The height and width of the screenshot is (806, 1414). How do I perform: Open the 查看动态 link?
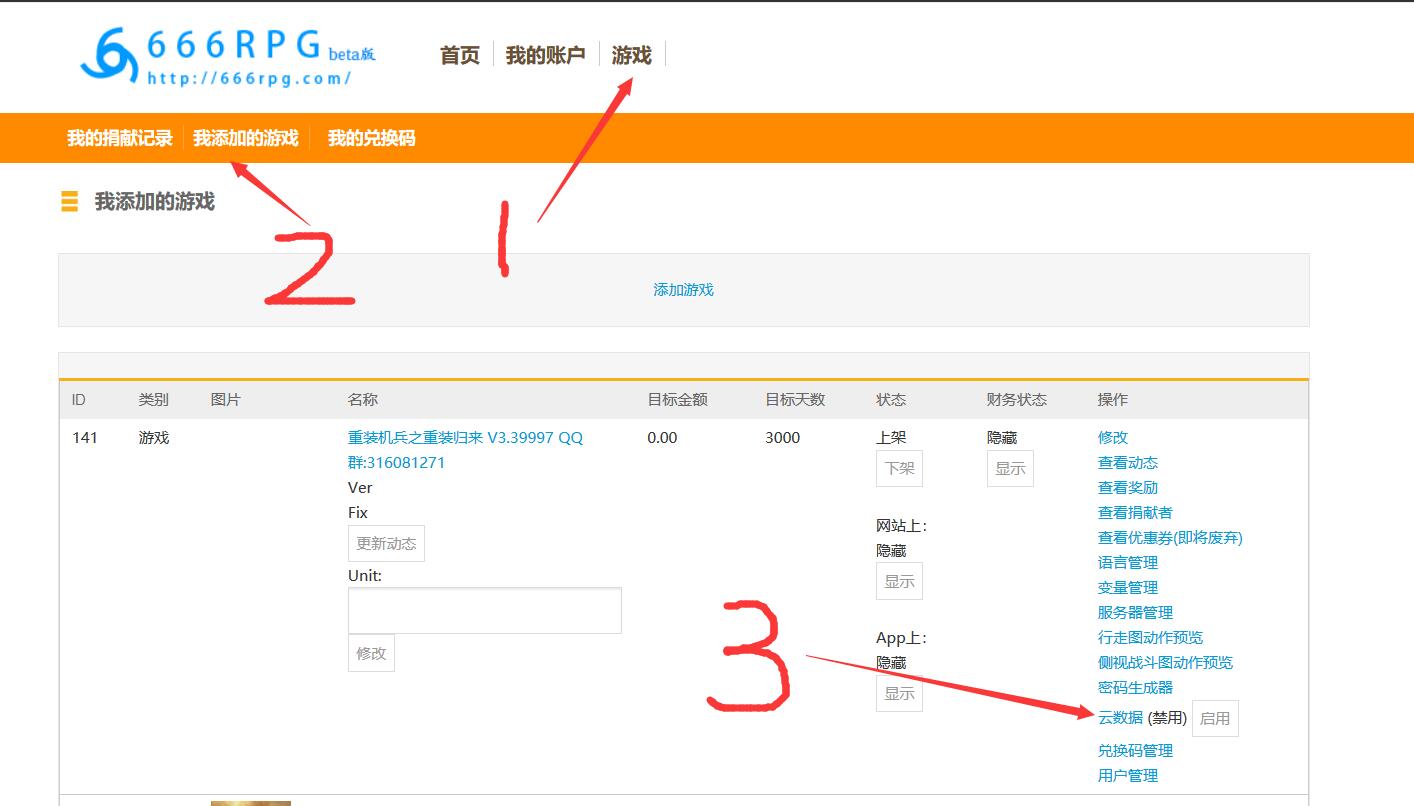(x=1128, y=463)
